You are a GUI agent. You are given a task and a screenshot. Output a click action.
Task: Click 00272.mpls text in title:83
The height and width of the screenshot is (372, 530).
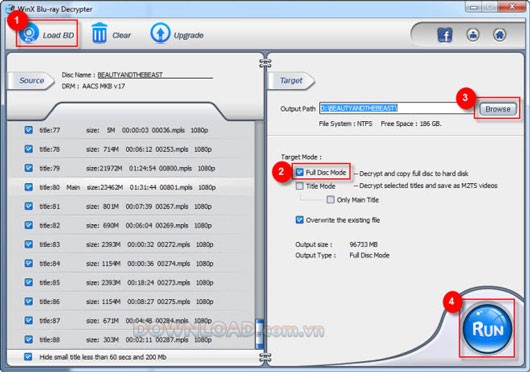174,244
